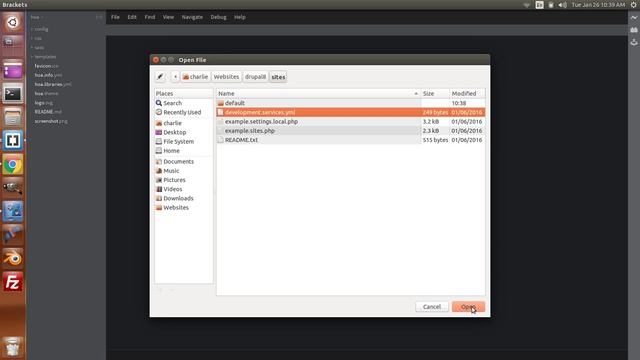The height and width of the screenshot is (360, 640).
Task: Open hoa.info.yml in Brackets file tree
Action: 49,75
